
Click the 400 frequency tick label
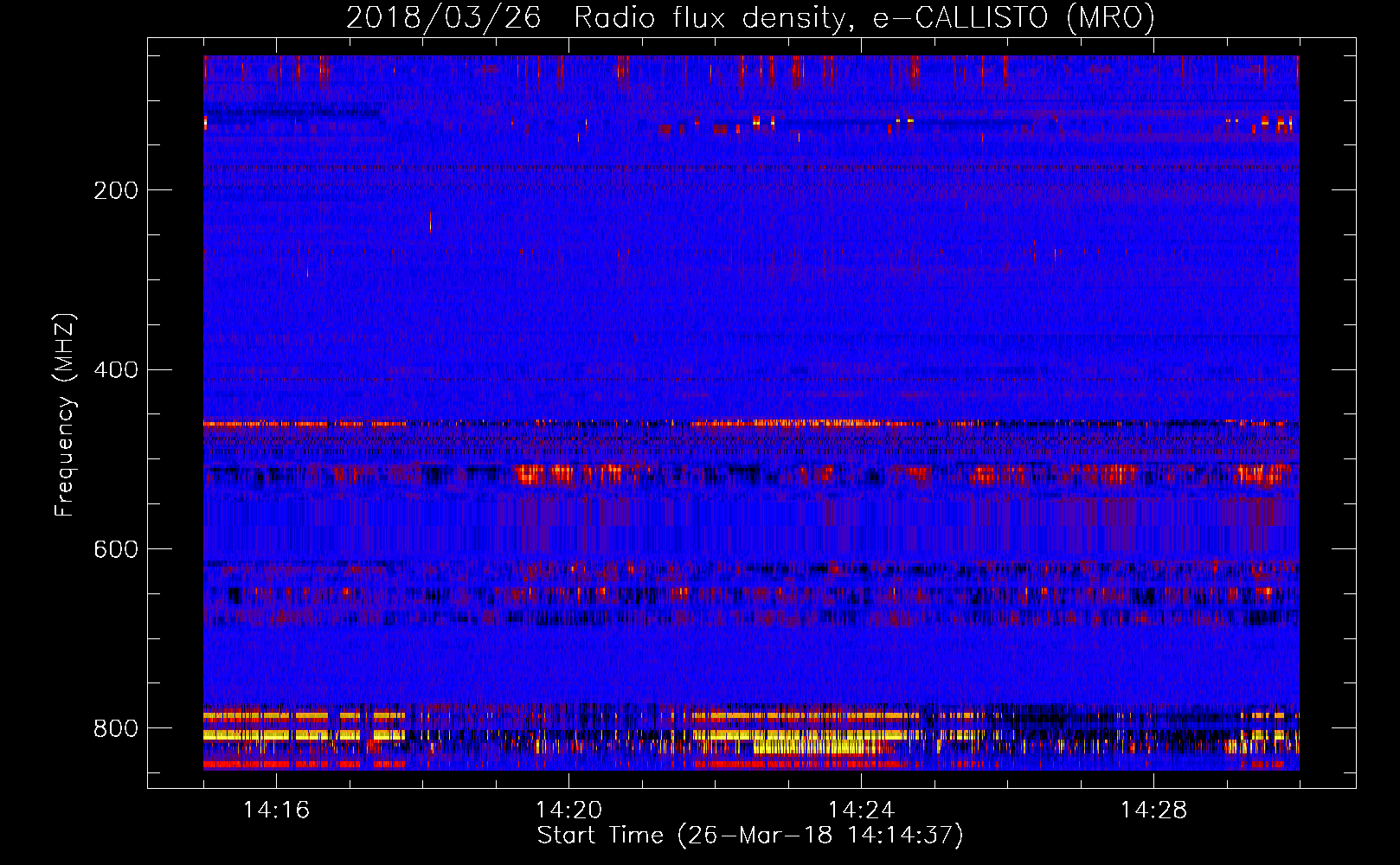tap(116, 370)
